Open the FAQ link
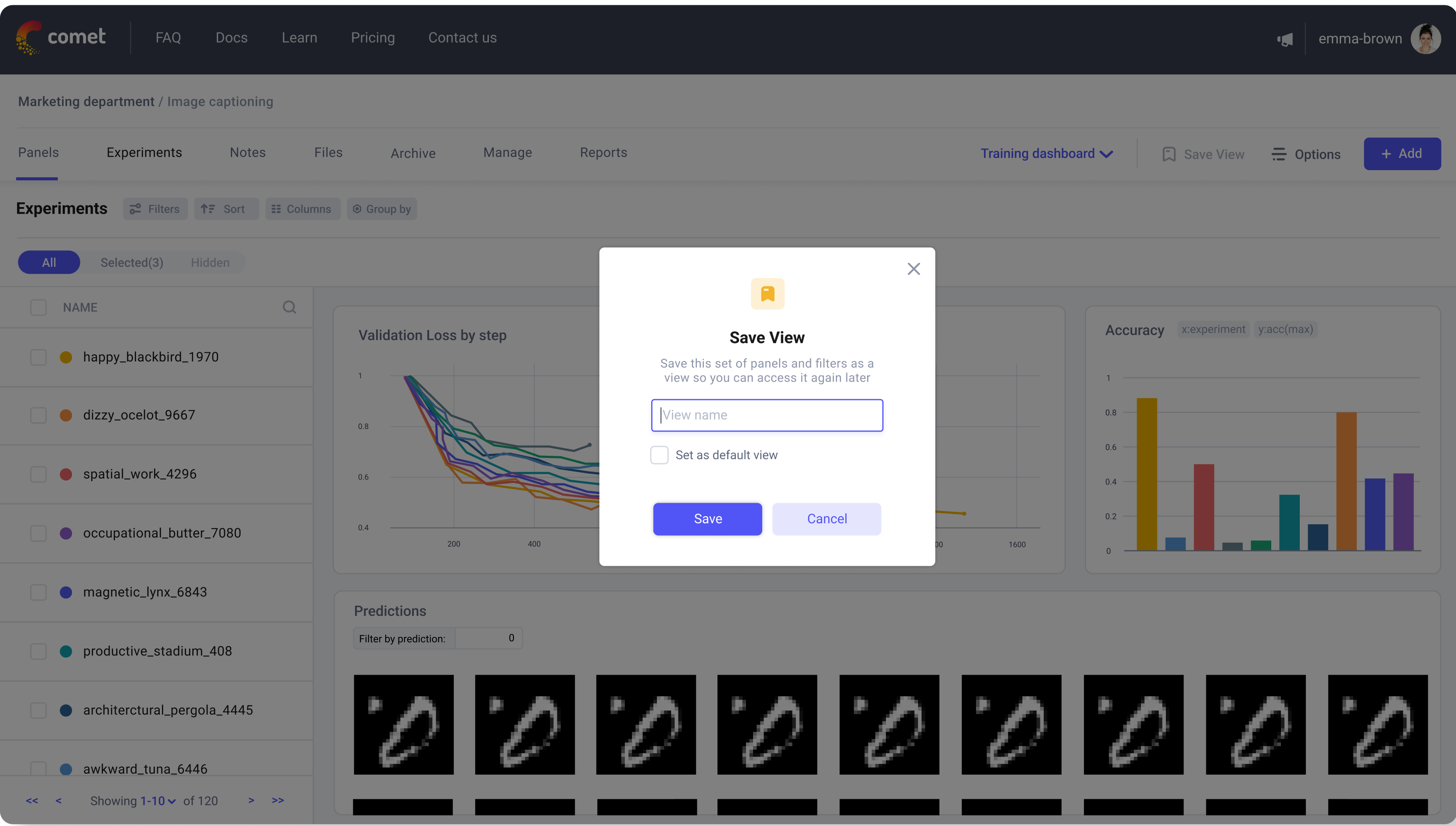Screen dimensions: 1456x826 (x=168, y=37)
